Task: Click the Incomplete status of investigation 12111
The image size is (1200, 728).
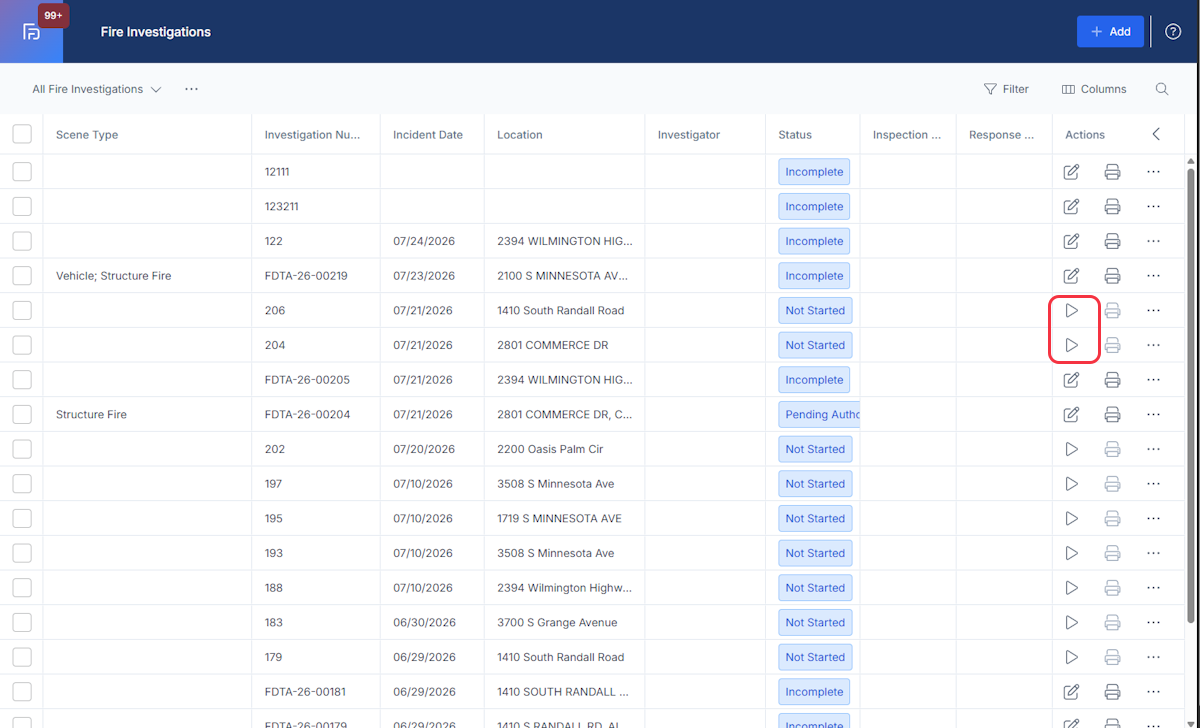Action: point(814,172)
